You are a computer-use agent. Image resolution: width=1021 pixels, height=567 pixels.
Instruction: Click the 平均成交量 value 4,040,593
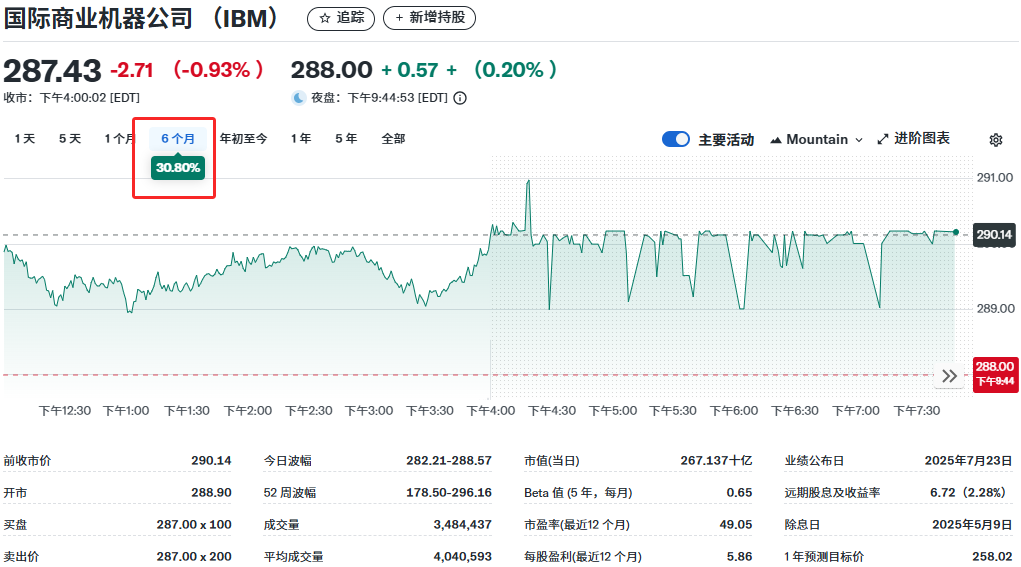tap(462, 557)
